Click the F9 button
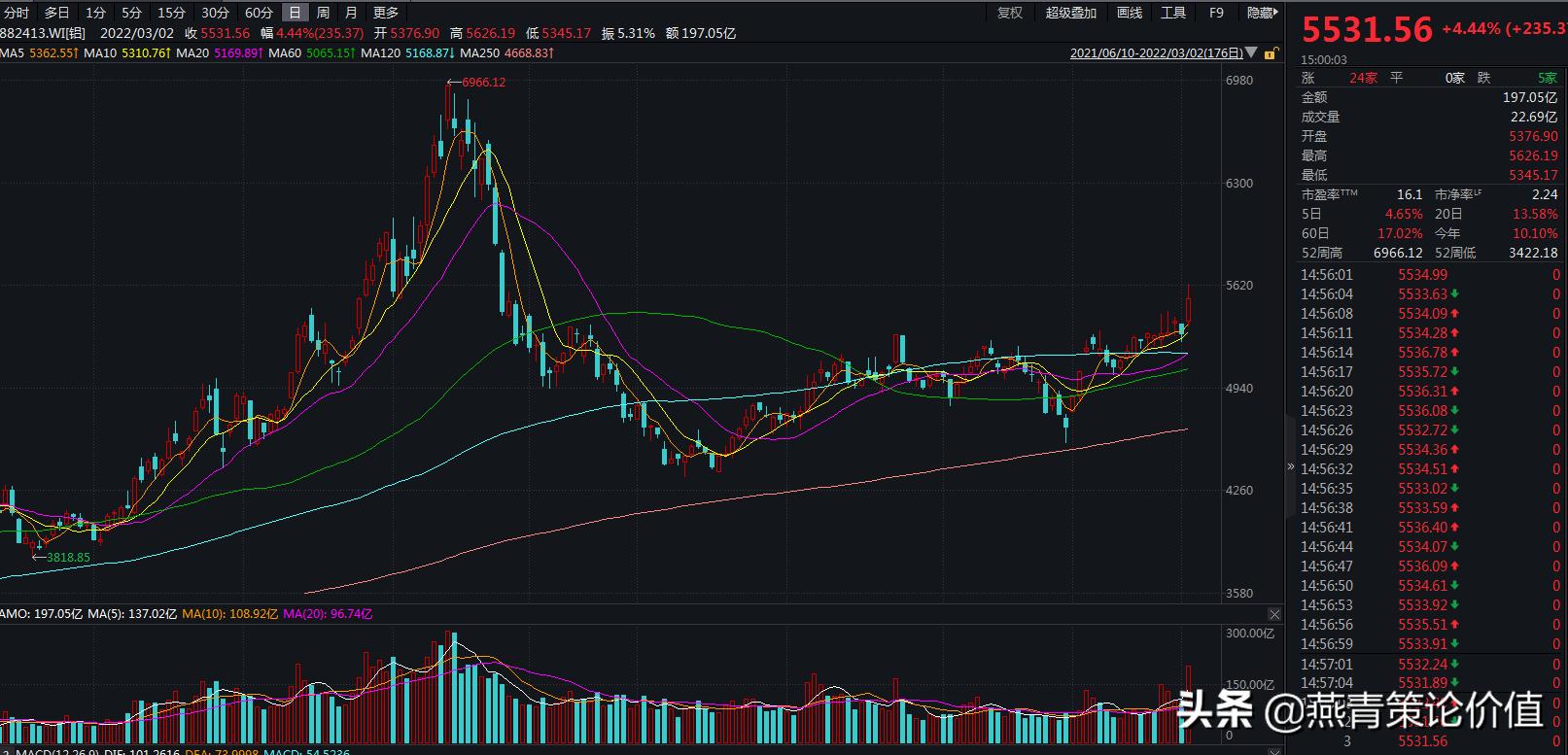The height and width of the screenshot is (755, 1568). coord(1216,13)
